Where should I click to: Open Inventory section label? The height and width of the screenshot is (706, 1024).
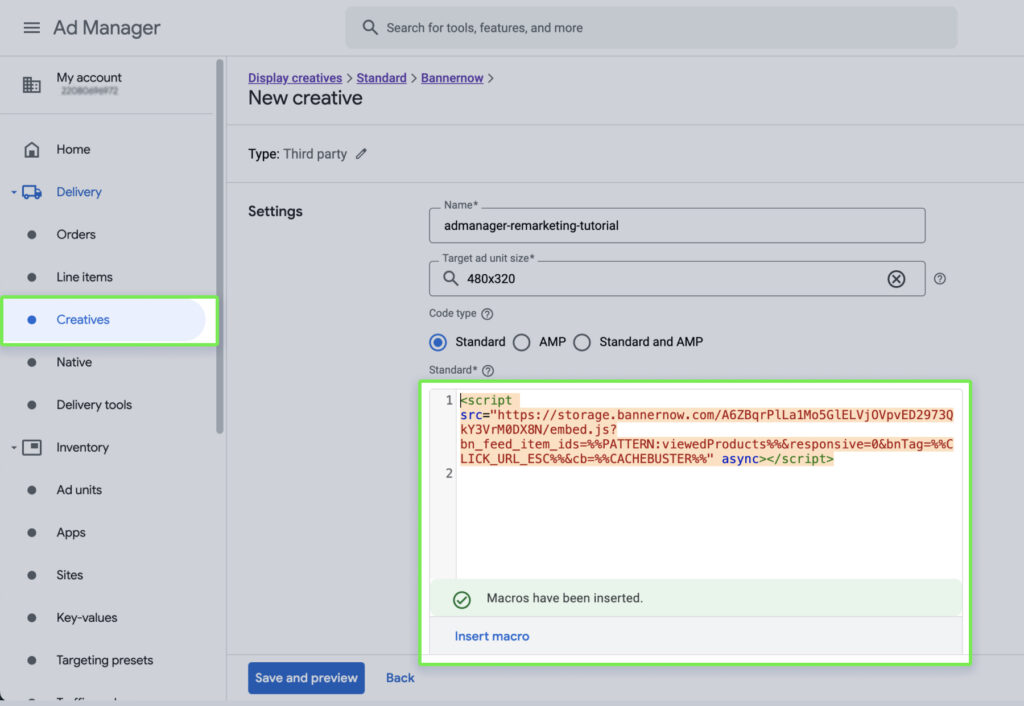coord(82,447)
